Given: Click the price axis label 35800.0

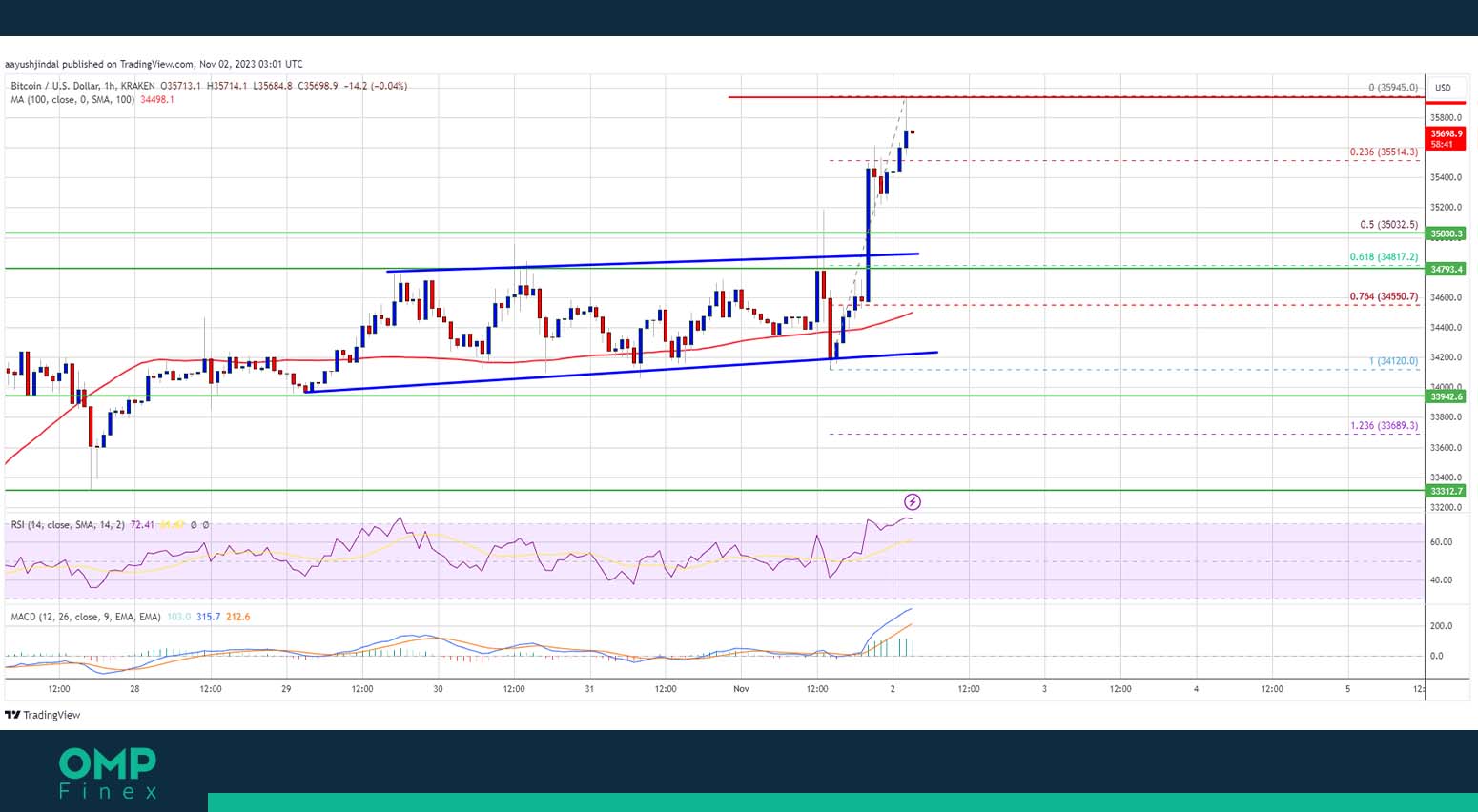Looking at the screenshot, I should [1446, 118].
